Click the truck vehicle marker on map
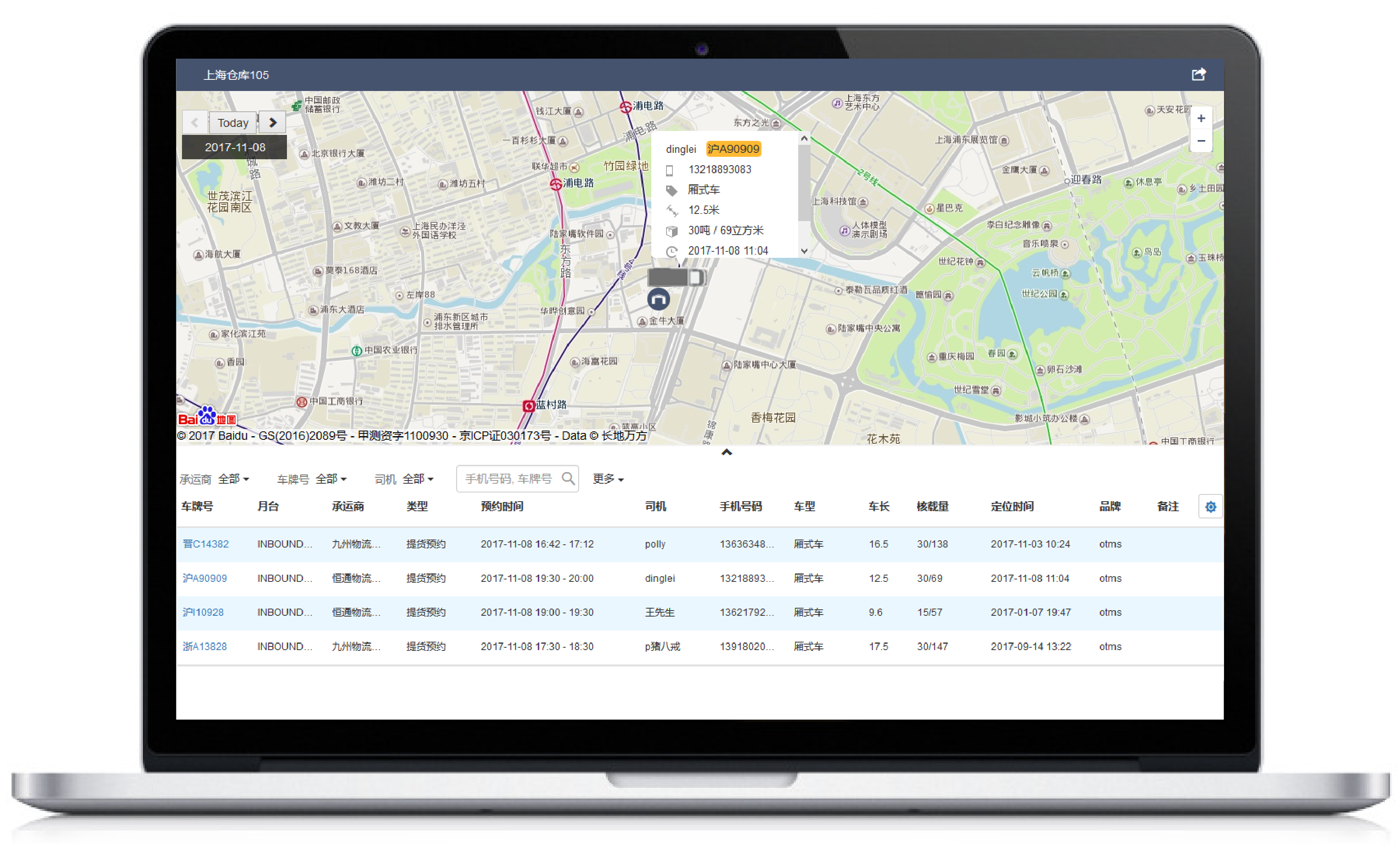 676,277
